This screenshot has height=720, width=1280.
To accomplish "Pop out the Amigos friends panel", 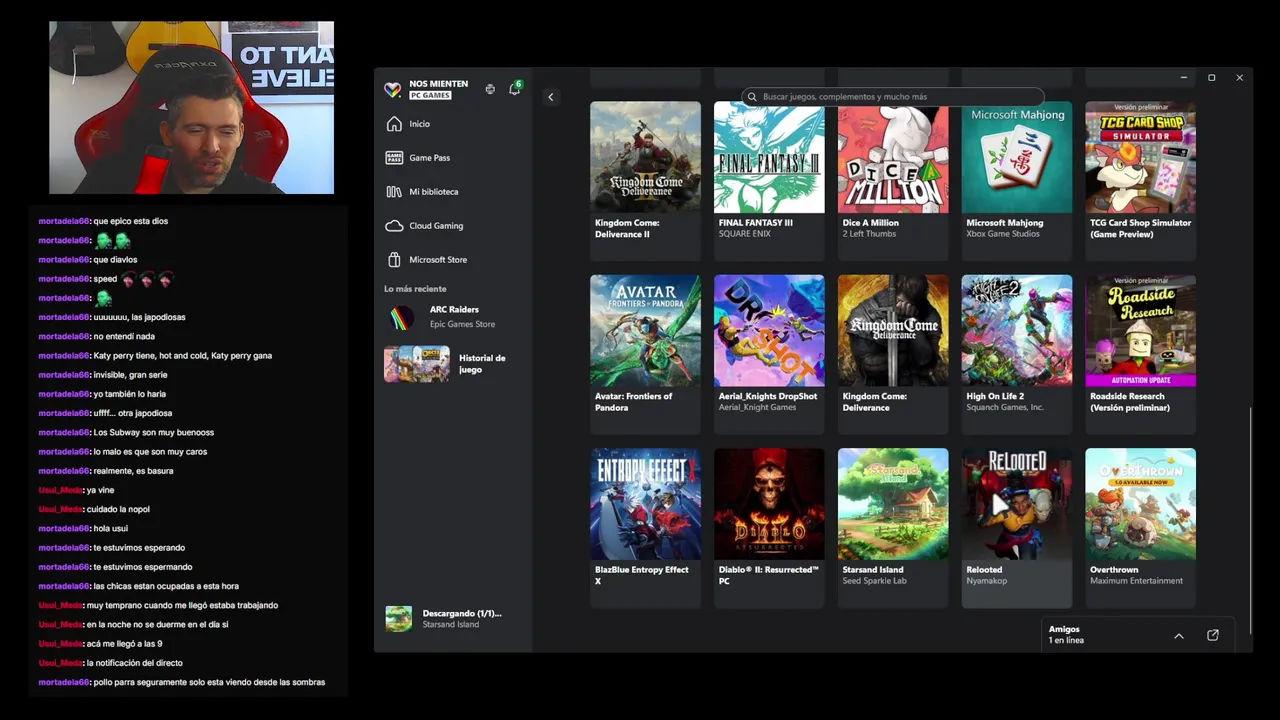I will point(1213,635).
